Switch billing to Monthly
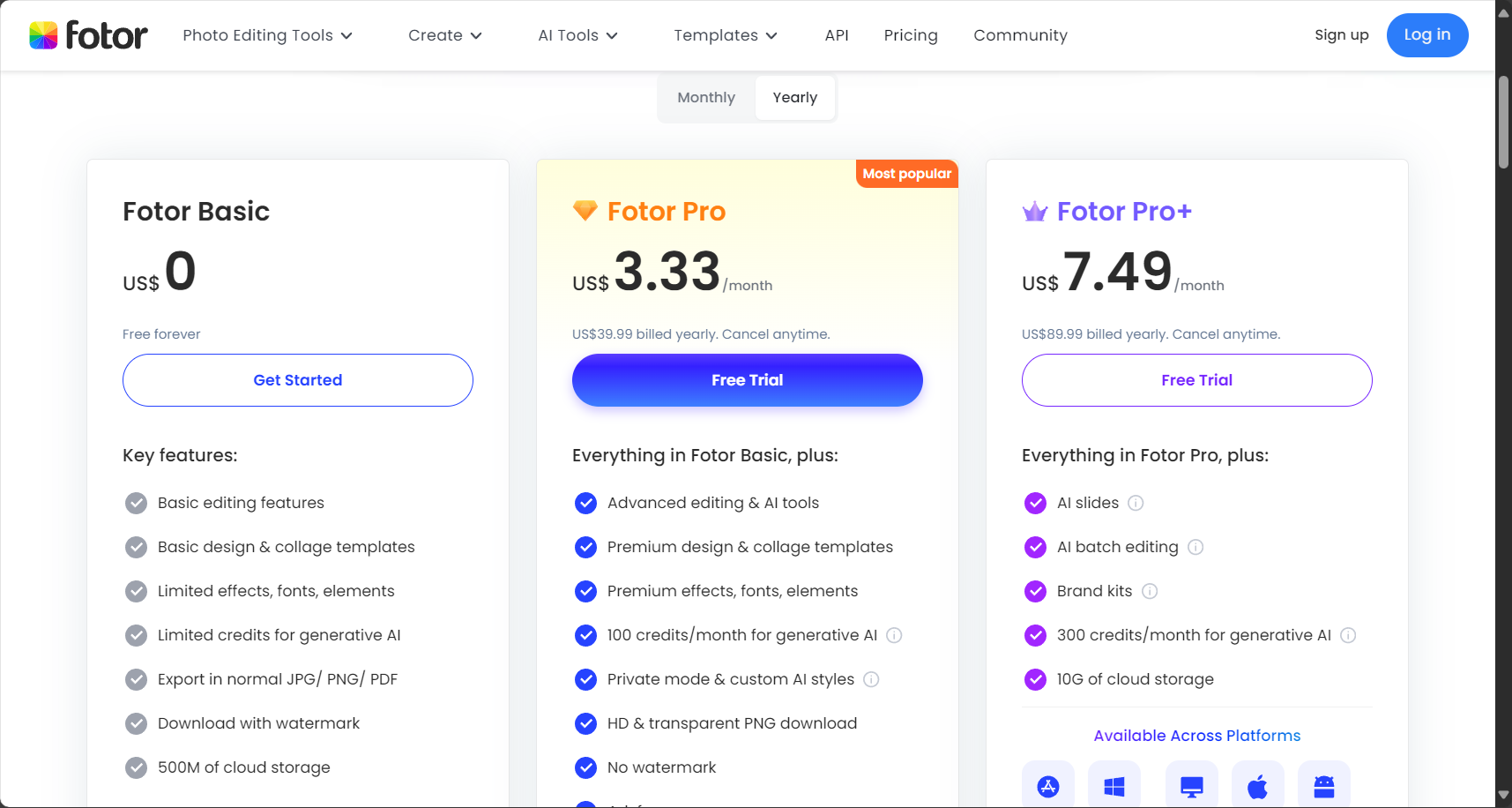Viewport: 1512px width, 808px height. [706, 97]
